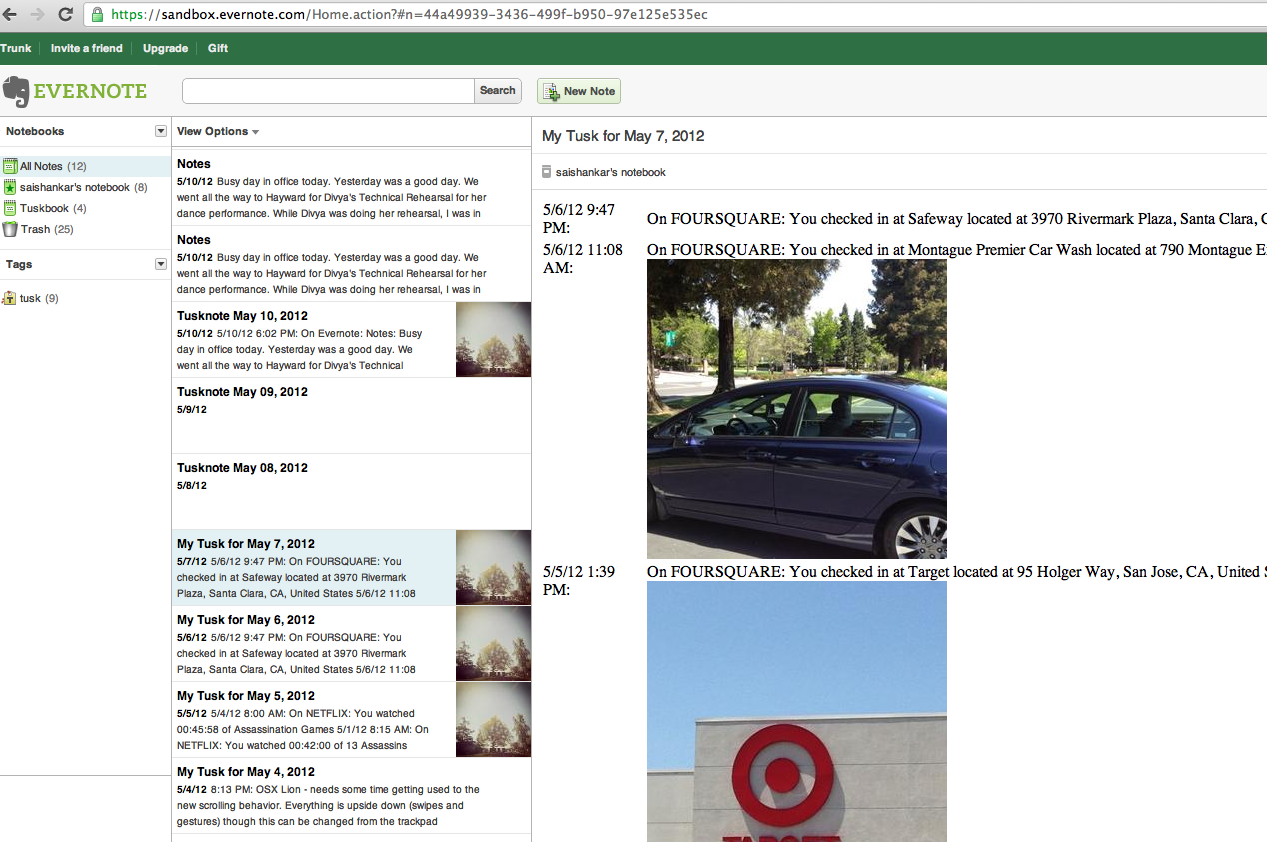Create a note with the New Note button

pos(579,91)
